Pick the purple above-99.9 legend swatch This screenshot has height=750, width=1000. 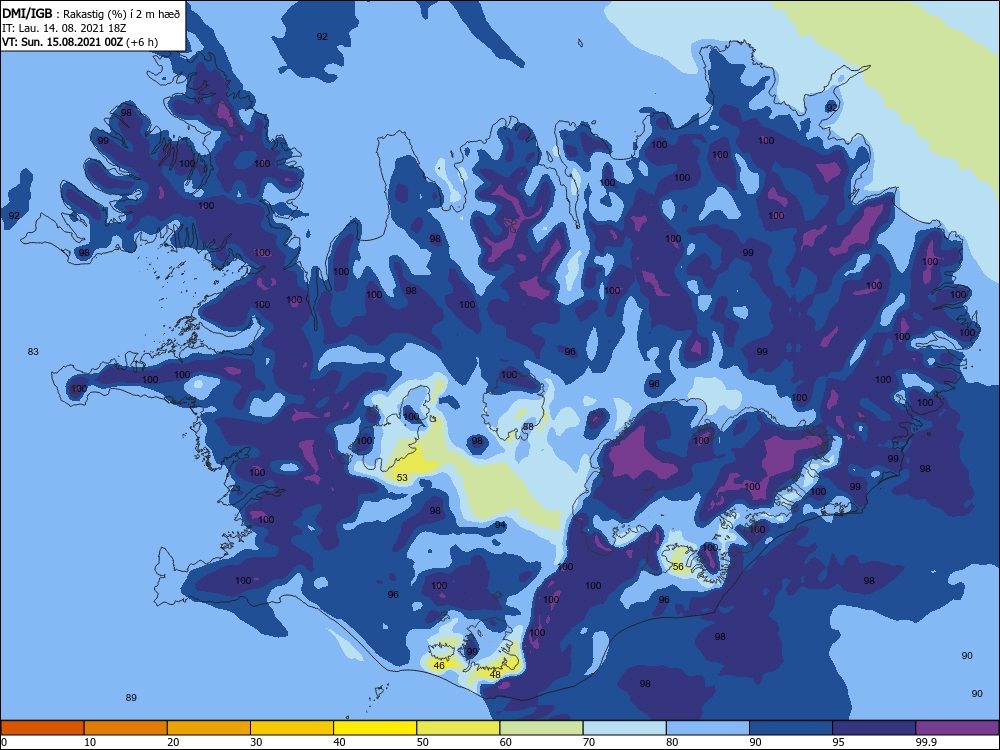957,728
